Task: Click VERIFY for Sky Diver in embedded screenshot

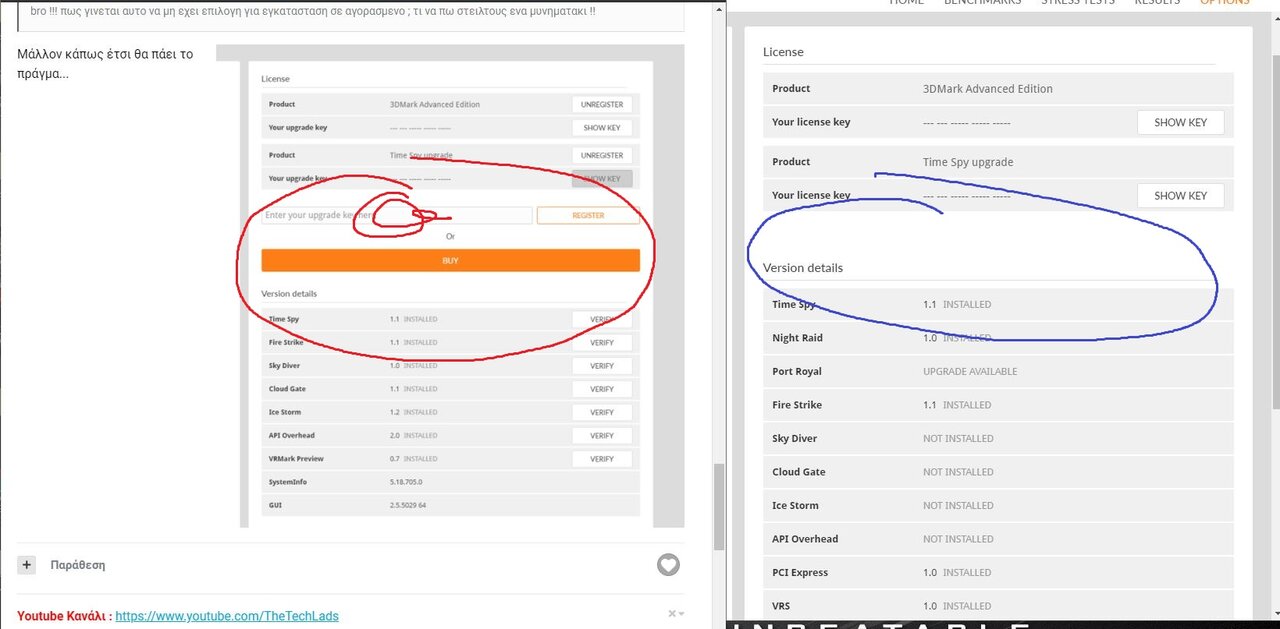Action: (602, 366)
